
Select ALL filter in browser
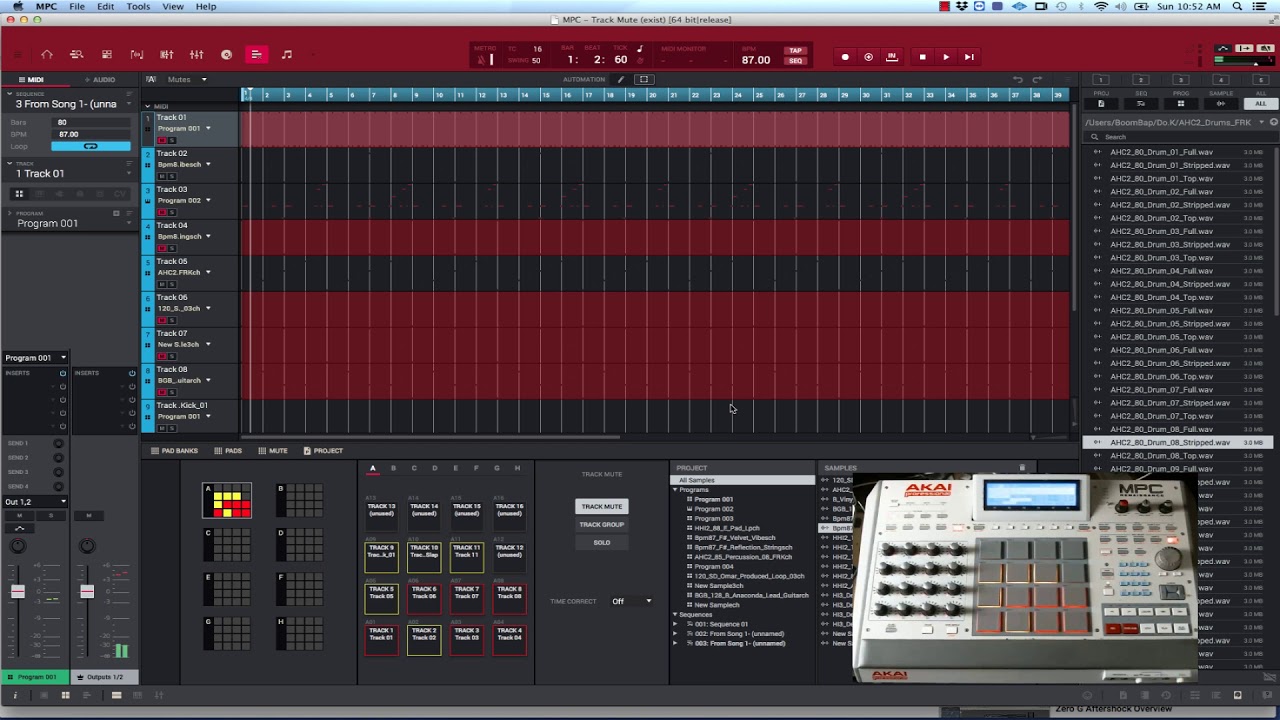(1260, 103)
